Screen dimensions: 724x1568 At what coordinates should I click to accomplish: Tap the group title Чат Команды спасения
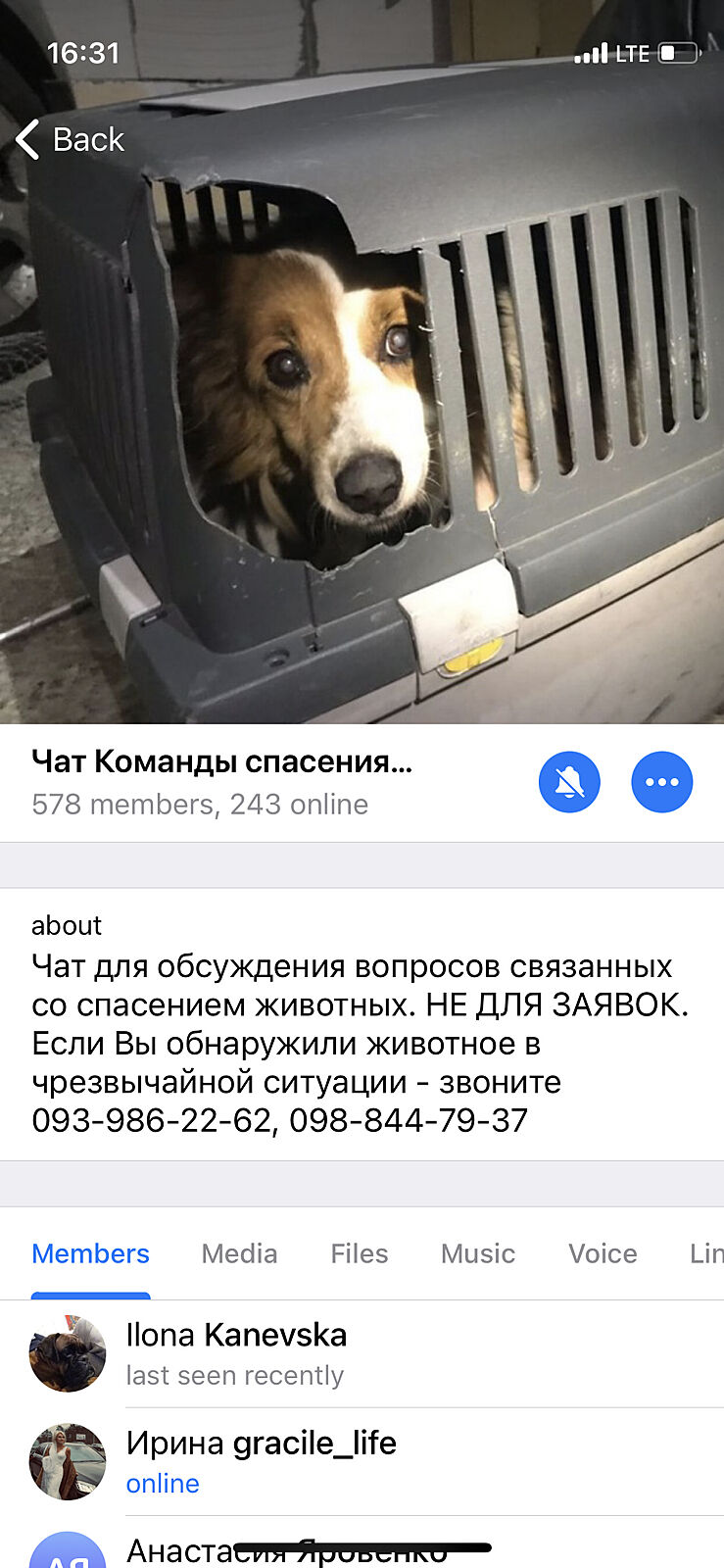point(221,761)
